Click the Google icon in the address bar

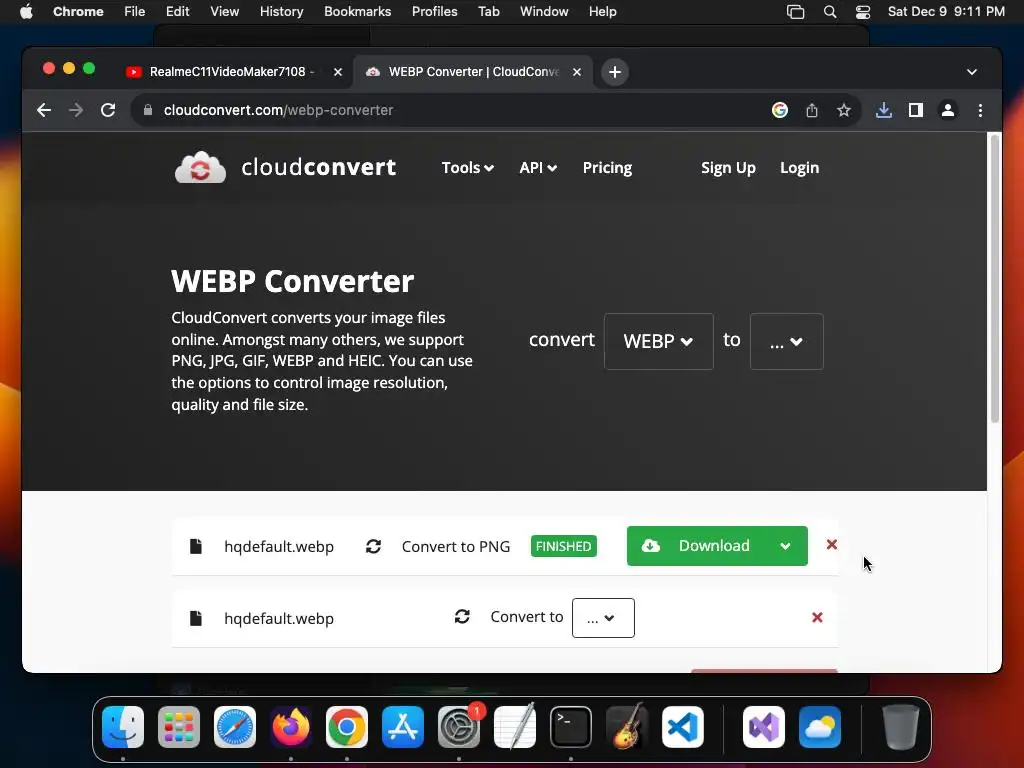pos(780,110)
